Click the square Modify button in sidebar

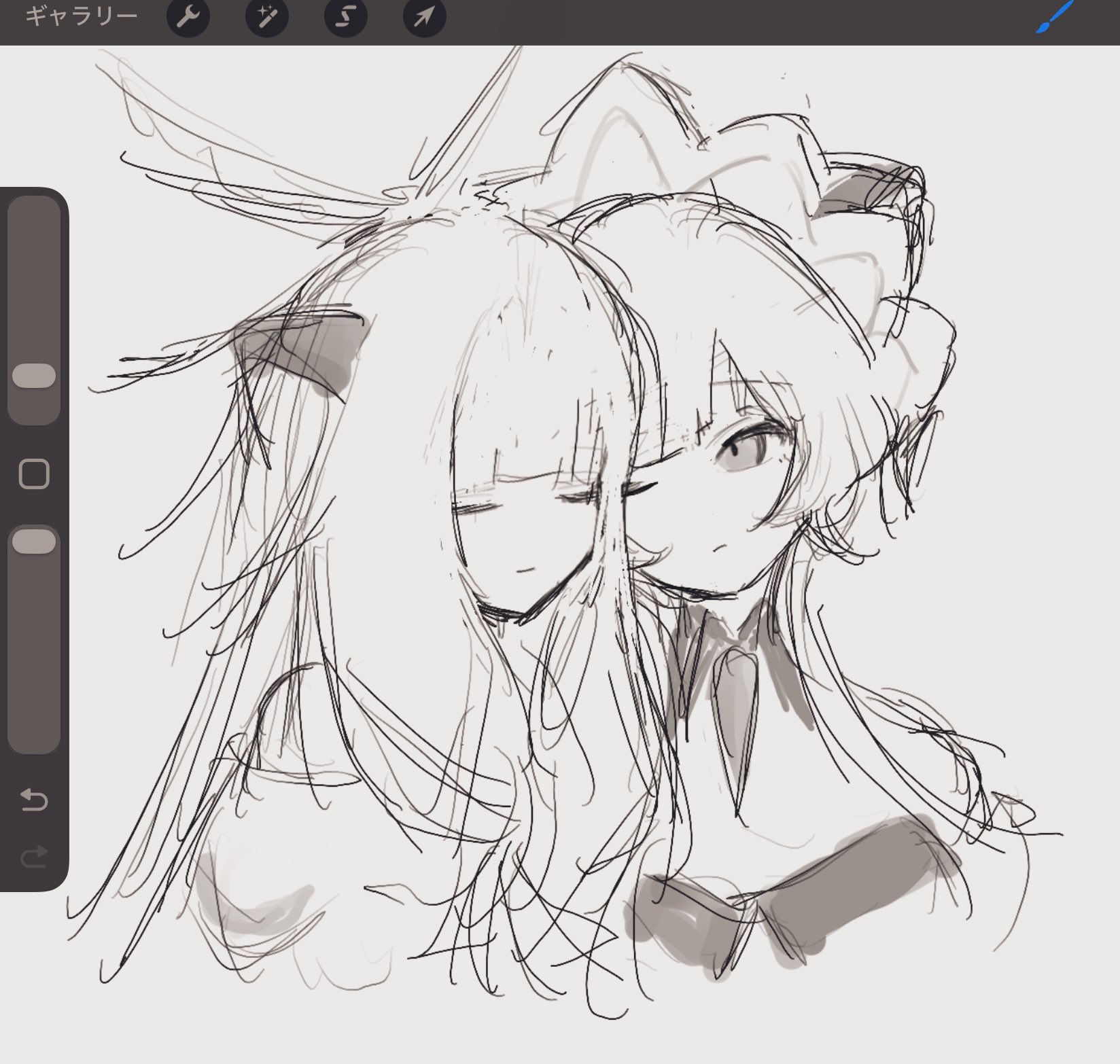(x=34, y=474)
